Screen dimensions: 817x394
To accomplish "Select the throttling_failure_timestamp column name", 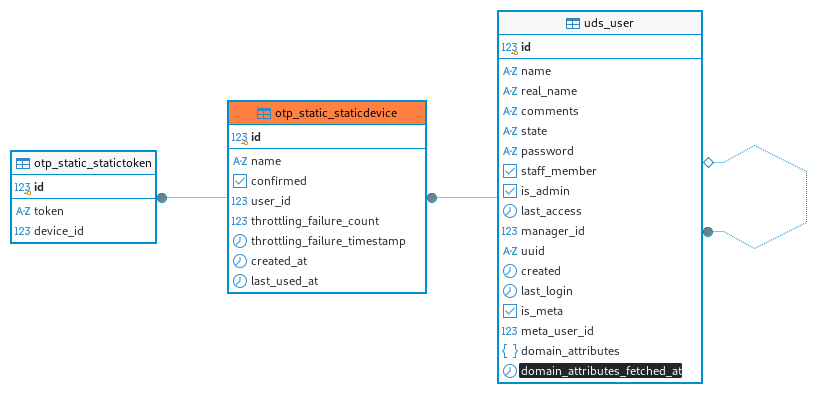I will (x=328, y=241).
